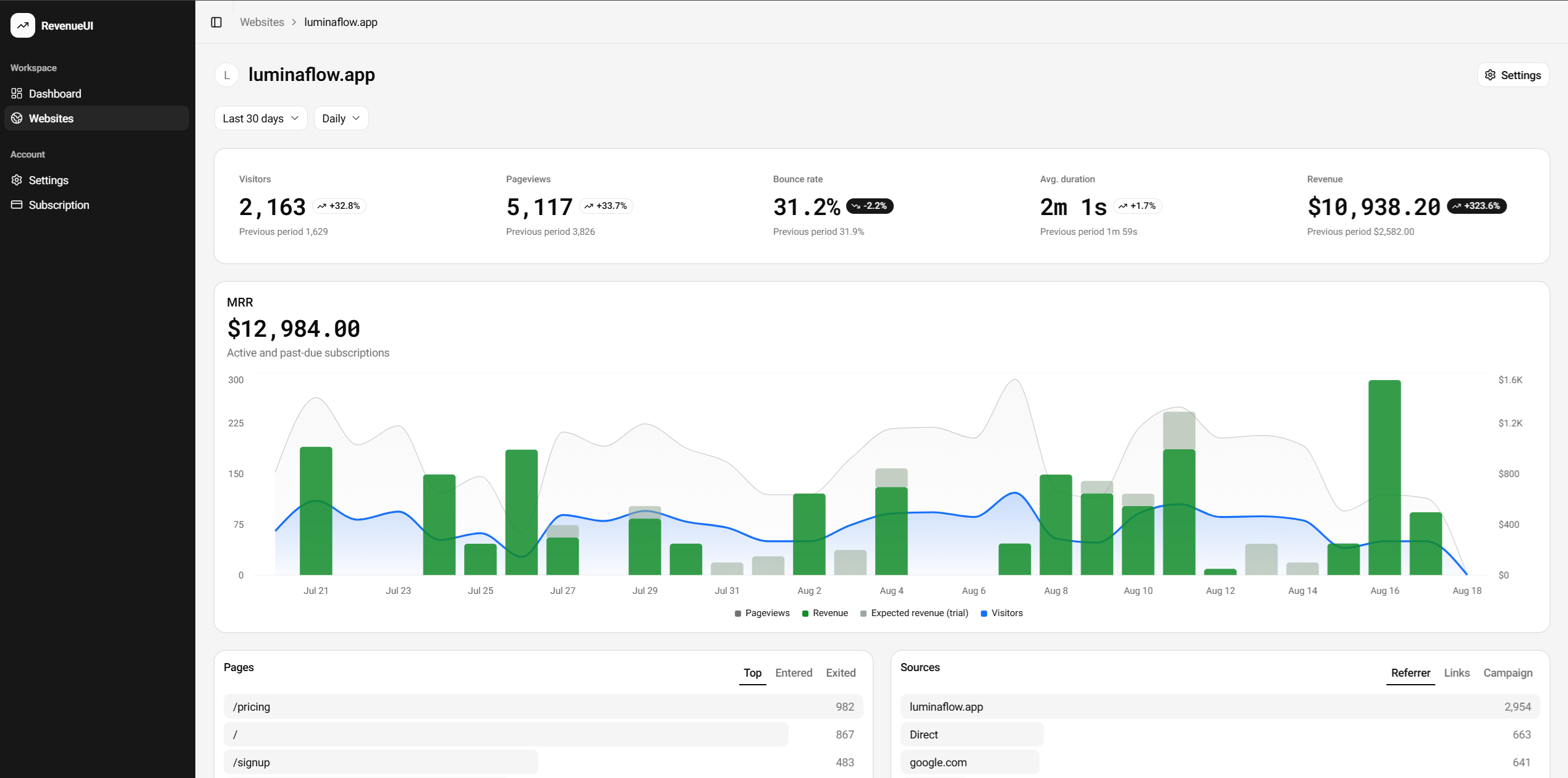The image size is (1568, 778).
Task: Click the Pageviews +33.7% trend badge
Action: [x=606, y=206]
